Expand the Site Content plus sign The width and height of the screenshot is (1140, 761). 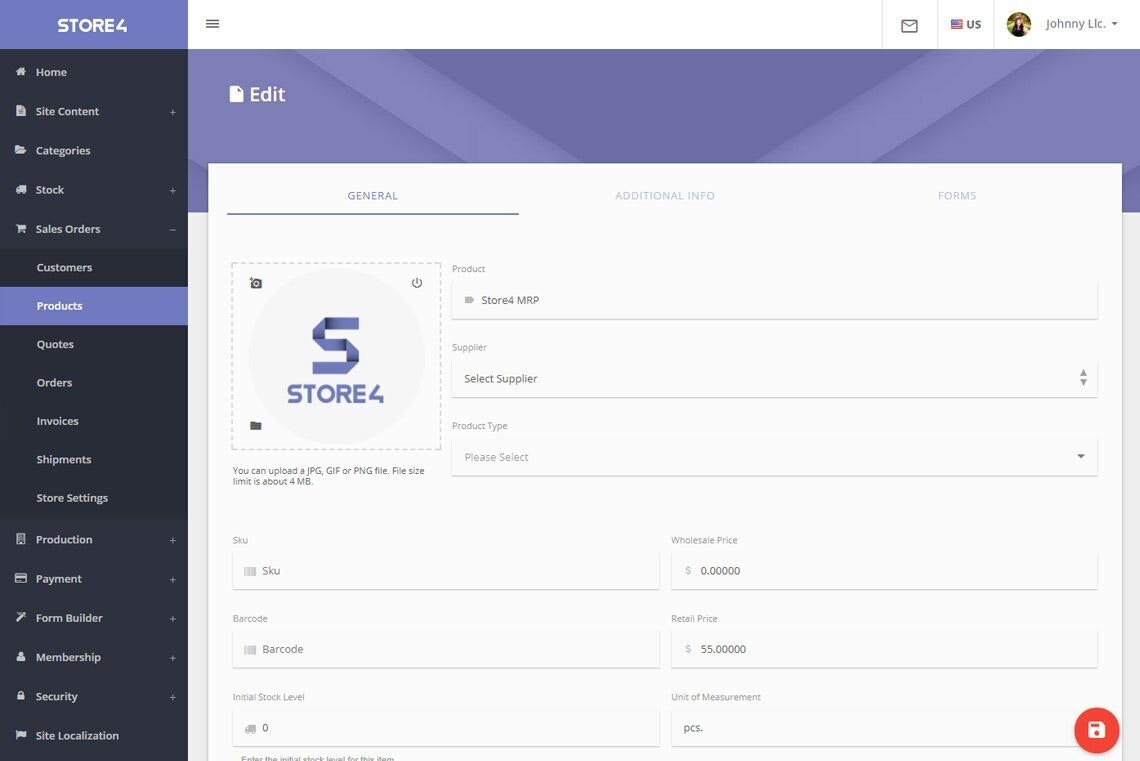(x=172, y=112)
